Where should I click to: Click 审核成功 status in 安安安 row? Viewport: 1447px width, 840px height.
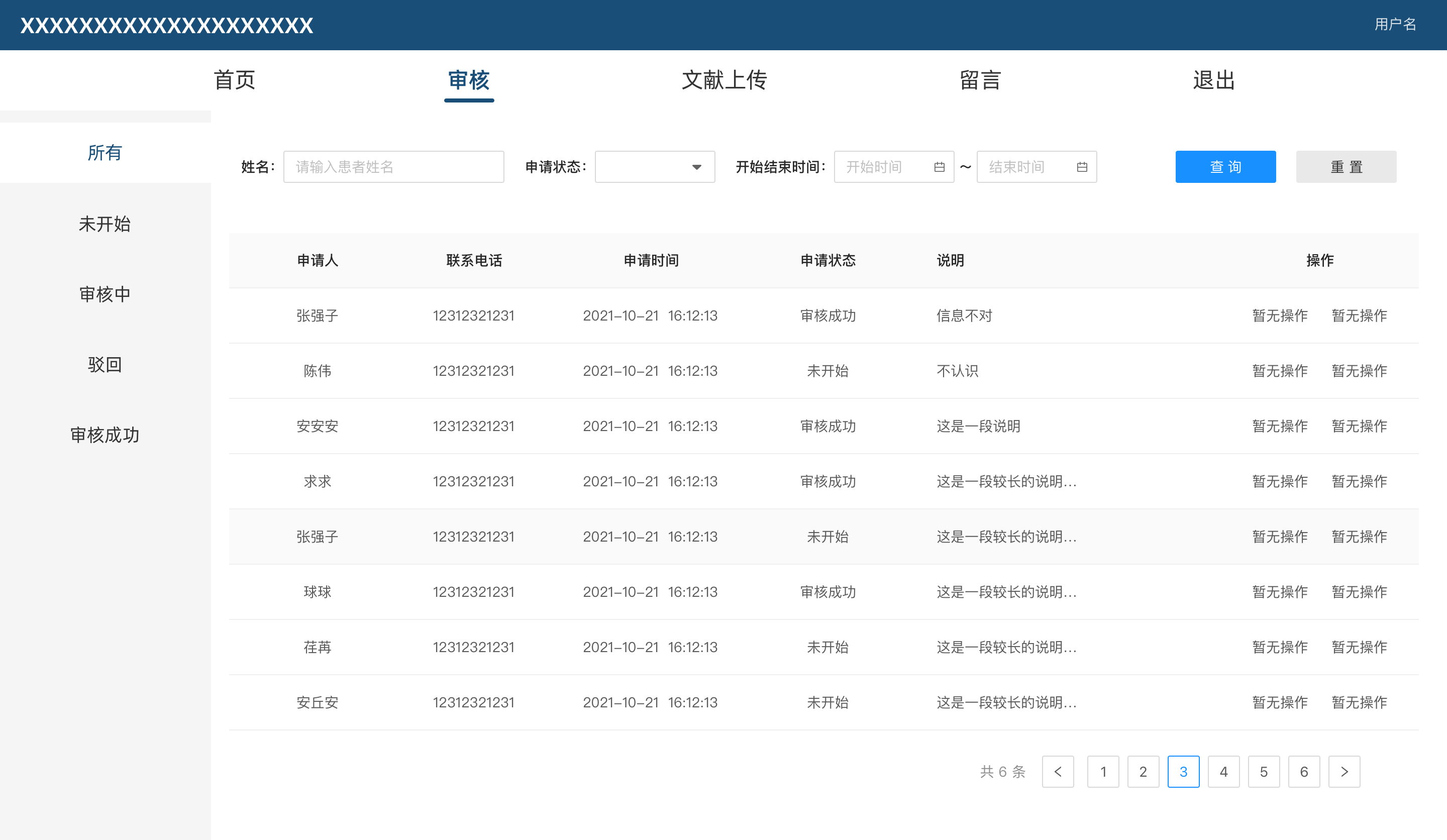(x=828, y=426)
